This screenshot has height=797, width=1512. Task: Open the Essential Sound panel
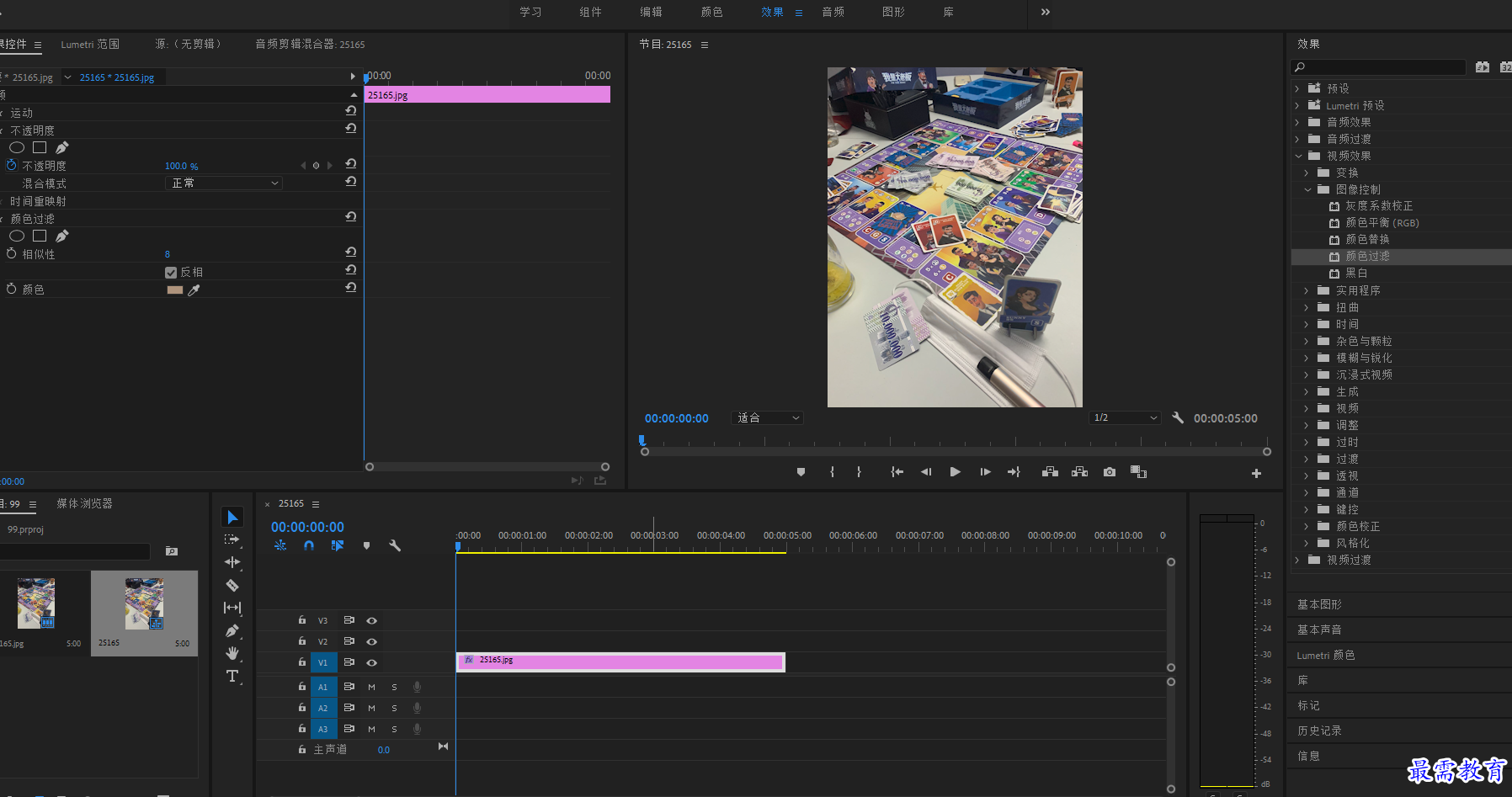point(1319,630)
